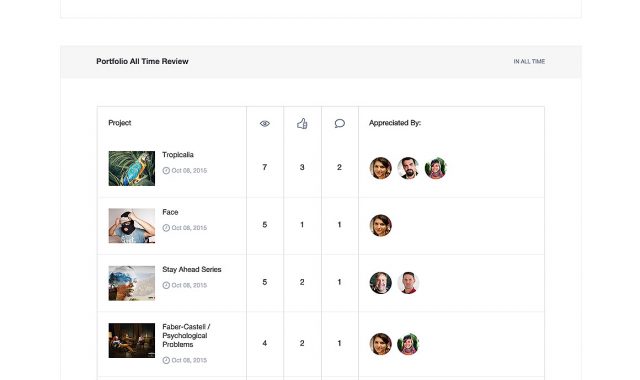Click the comments speech bubble column icon
Image resolution: width=640 pixels, height=380 pixels.
click(x=340, y=123)
